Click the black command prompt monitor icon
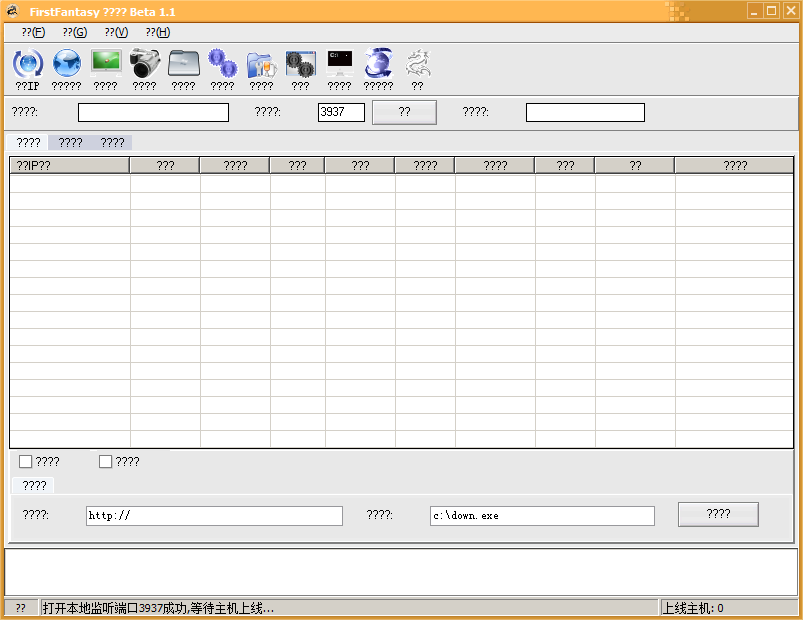This screenshot has height=620, width=803. (340, 63)
